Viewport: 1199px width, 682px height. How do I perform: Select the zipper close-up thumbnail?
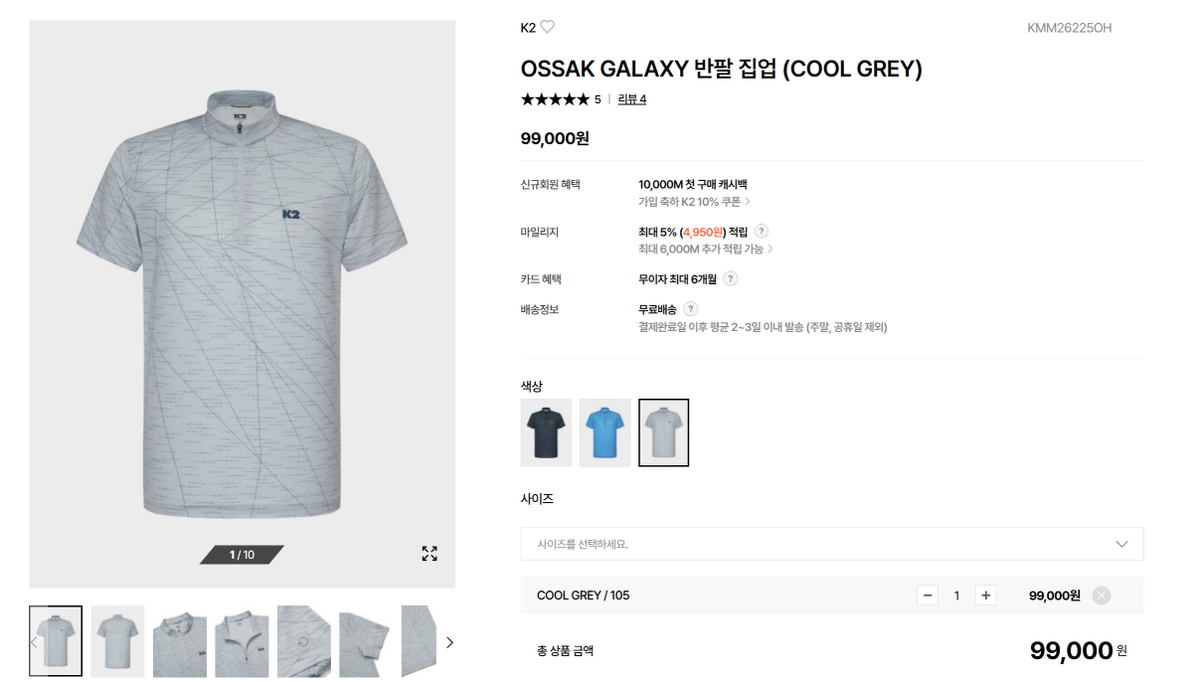point(242,641)
